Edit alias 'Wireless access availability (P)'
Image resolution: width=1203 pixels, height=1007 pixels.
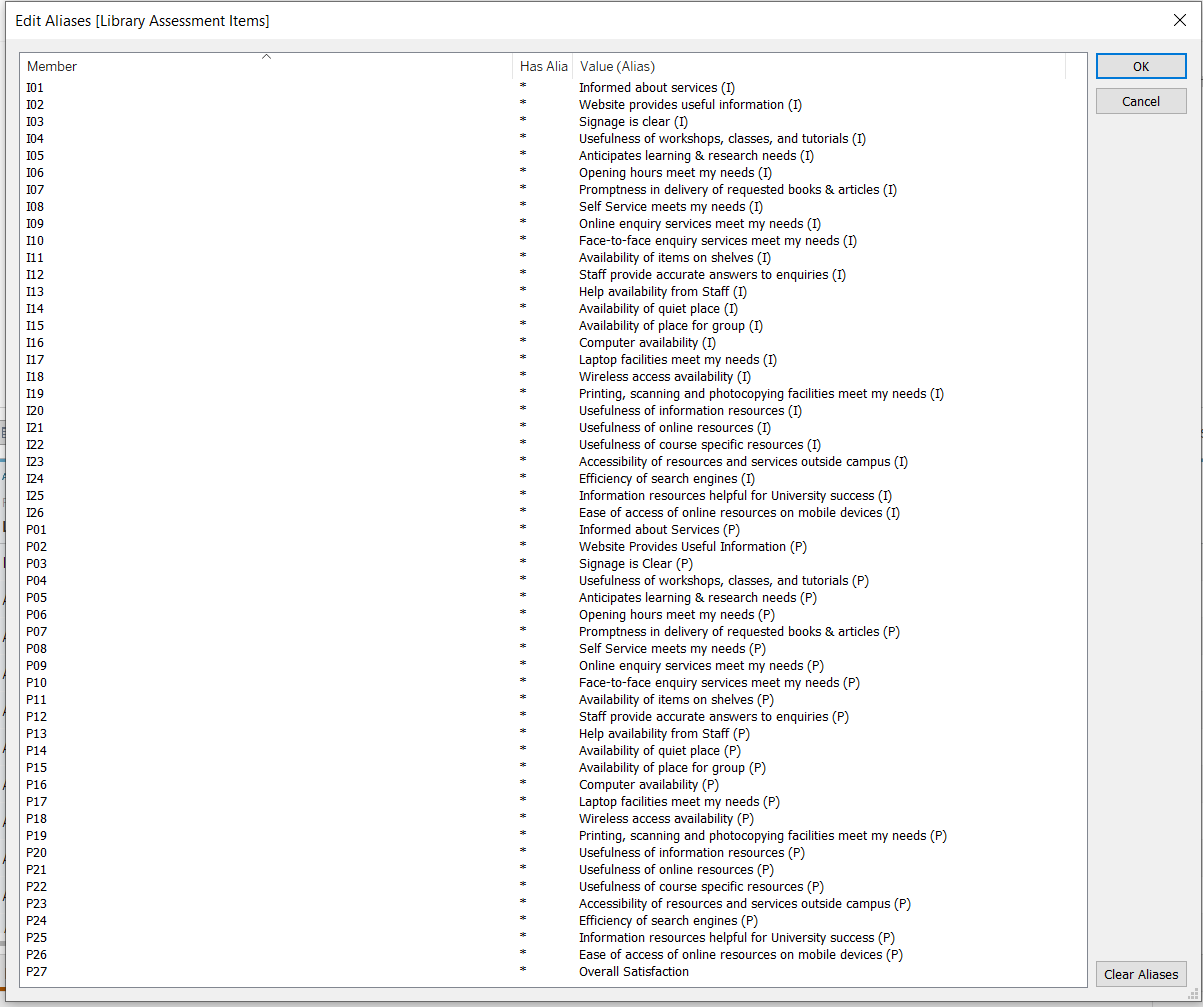point(666,819)
